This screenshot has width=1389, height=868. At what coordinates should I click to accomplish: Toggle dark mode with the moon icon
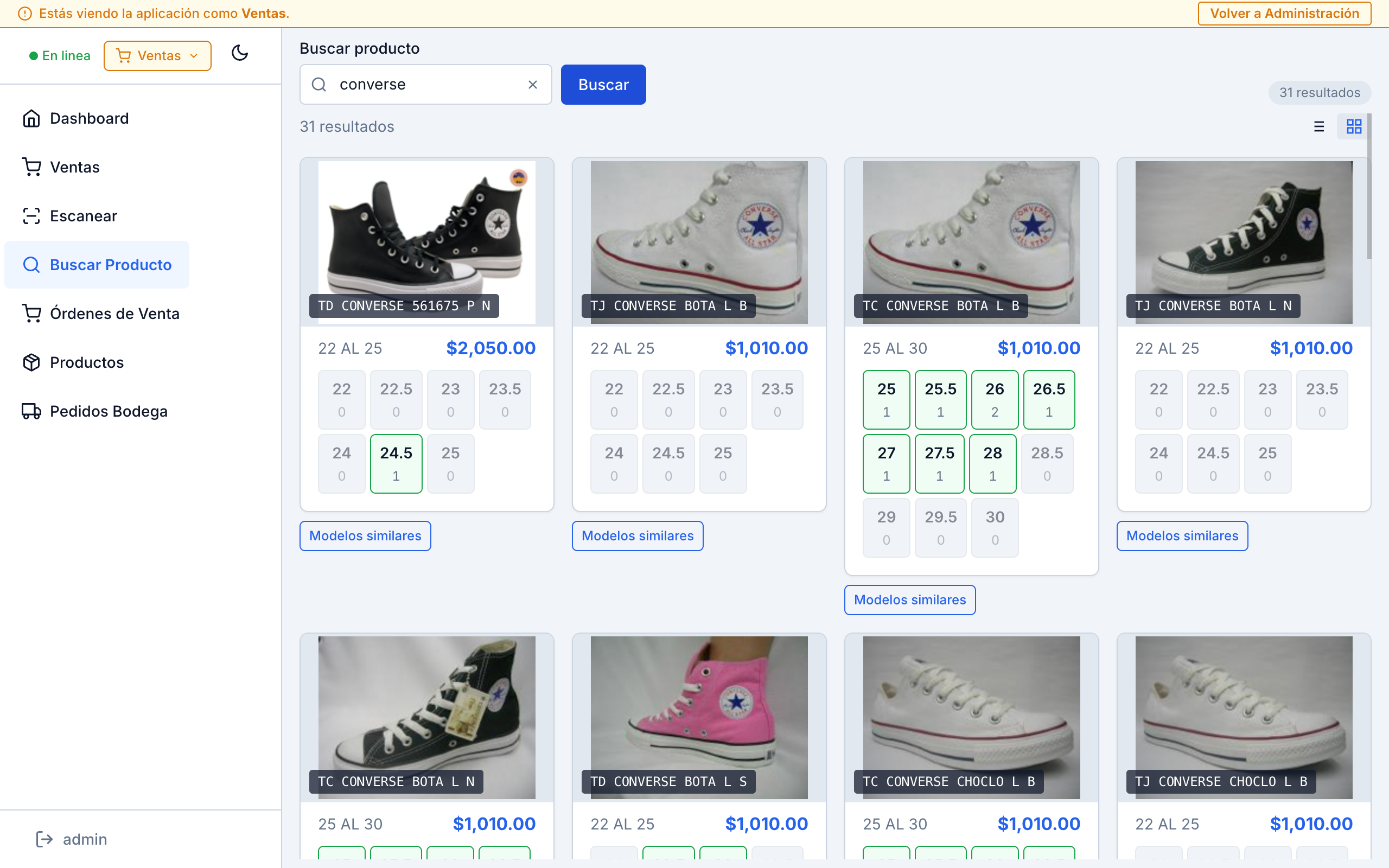(x=239, y=53)
